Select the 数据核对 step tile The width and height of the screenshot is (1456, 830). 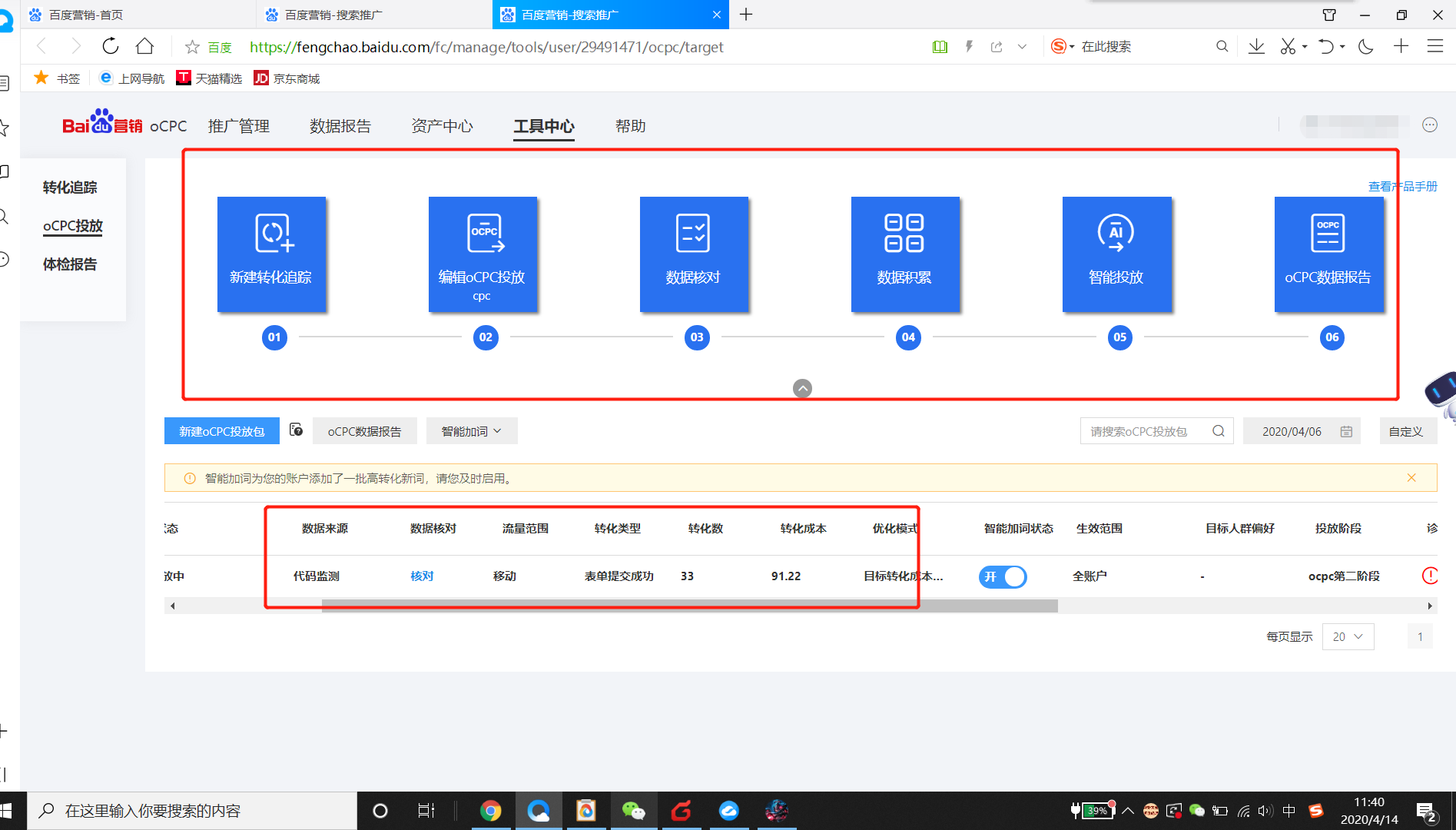pyautogui.click(x=694, y=254)
